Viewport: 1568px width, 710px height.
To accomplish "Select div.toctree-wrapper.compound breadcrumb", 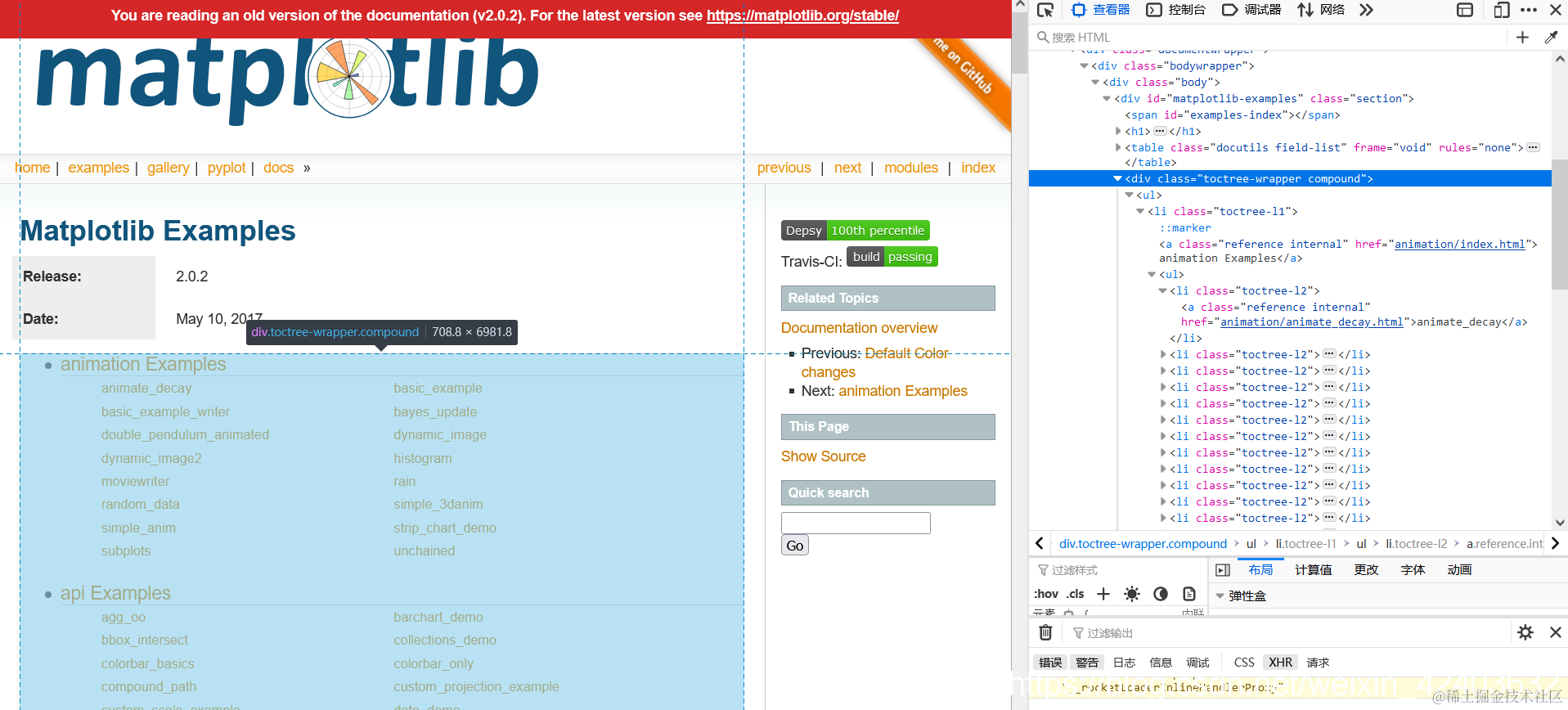I will [1143, 543].
